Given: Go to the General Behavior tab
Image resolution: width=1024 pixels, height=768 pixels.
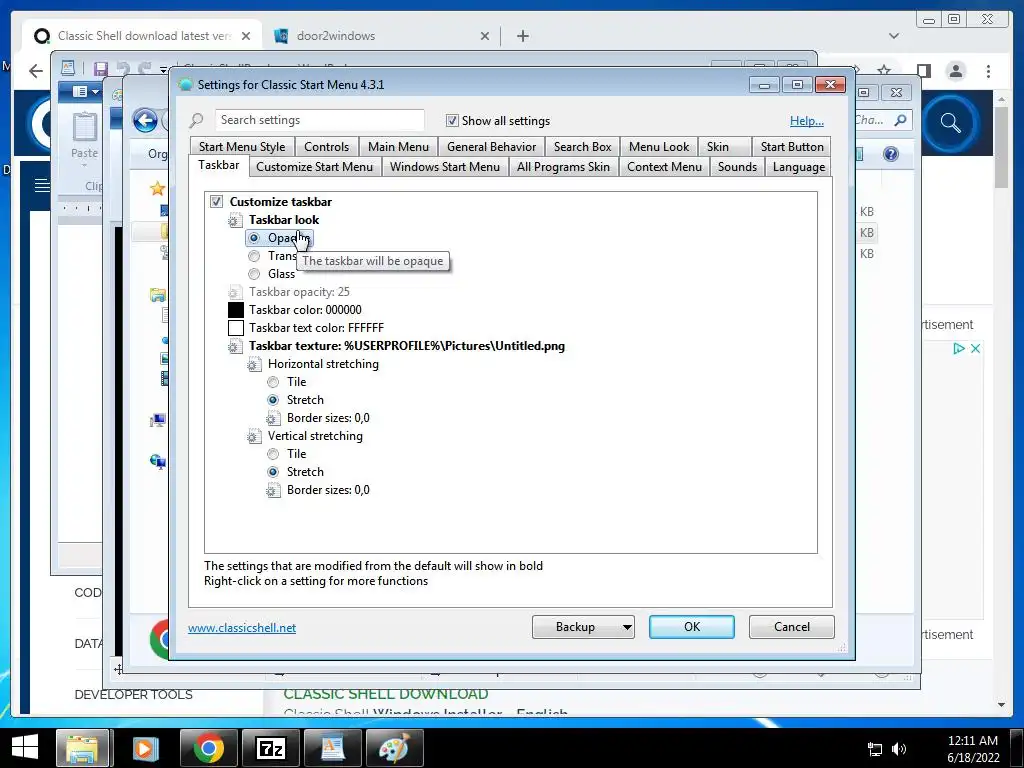Looking at the screenshot, I should pos(492,147).
